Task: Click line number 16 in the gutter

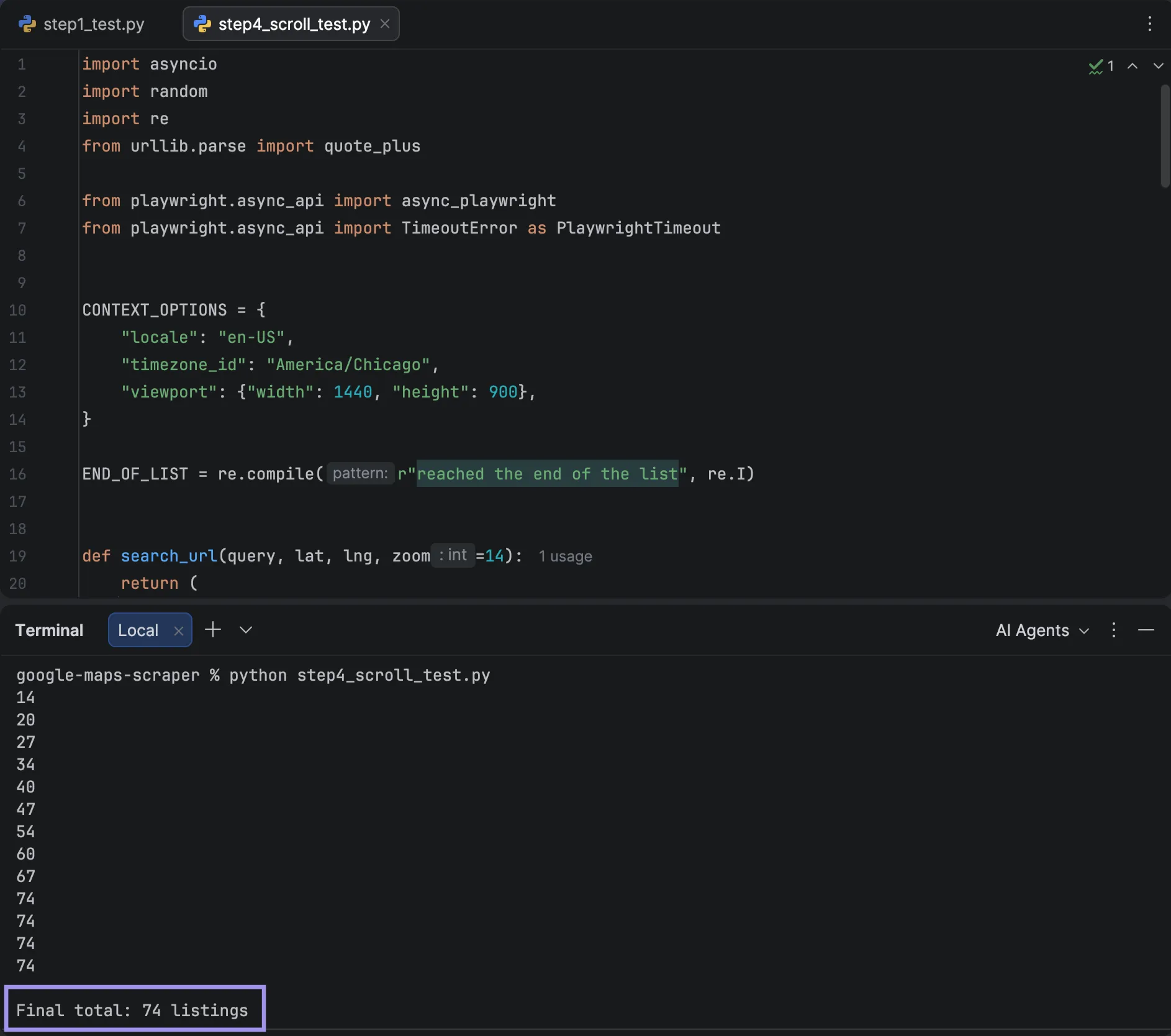Action: (x=17, y=474)
